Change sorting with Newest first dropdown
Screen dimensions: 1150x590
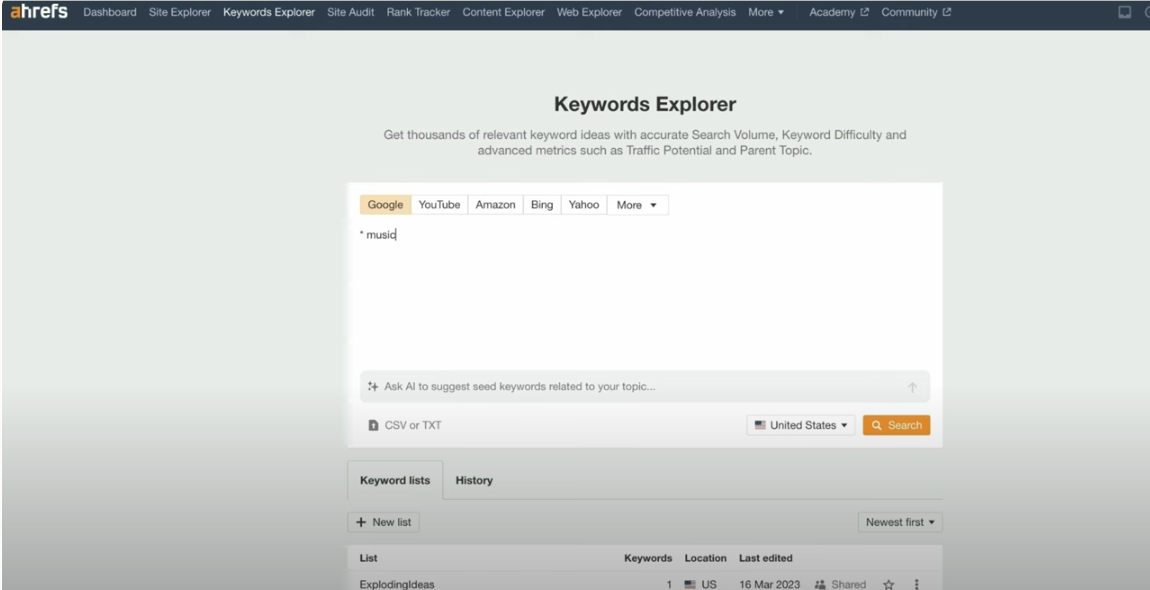click(899, 522)
